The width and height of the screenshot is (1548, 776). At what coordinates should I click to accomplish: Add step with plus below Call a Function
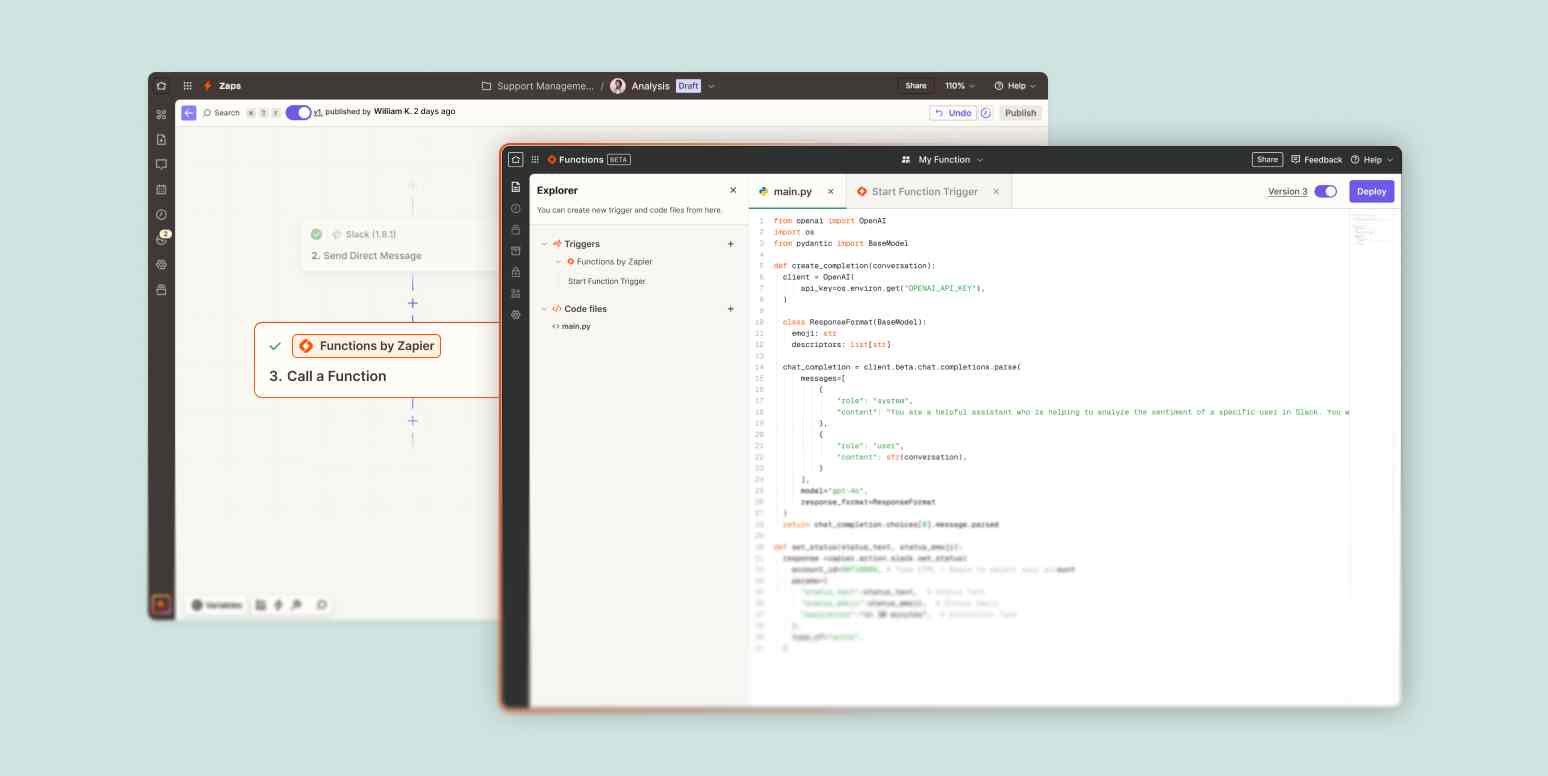(x=412, y=421)
